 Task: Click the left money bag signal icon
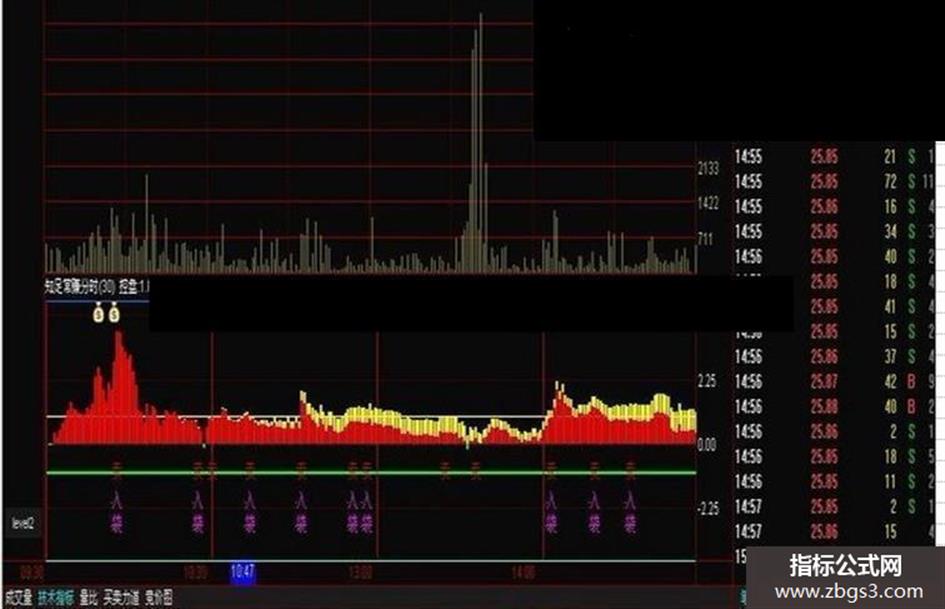99,315
